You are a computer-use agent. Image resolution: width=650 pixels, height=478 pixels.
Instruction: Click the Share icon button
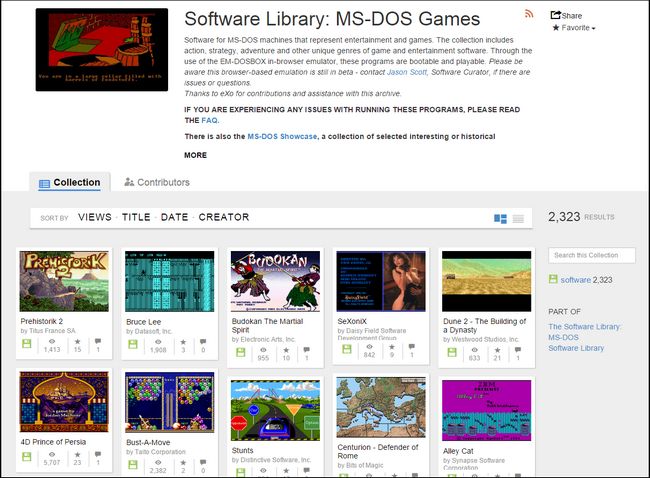566,15
